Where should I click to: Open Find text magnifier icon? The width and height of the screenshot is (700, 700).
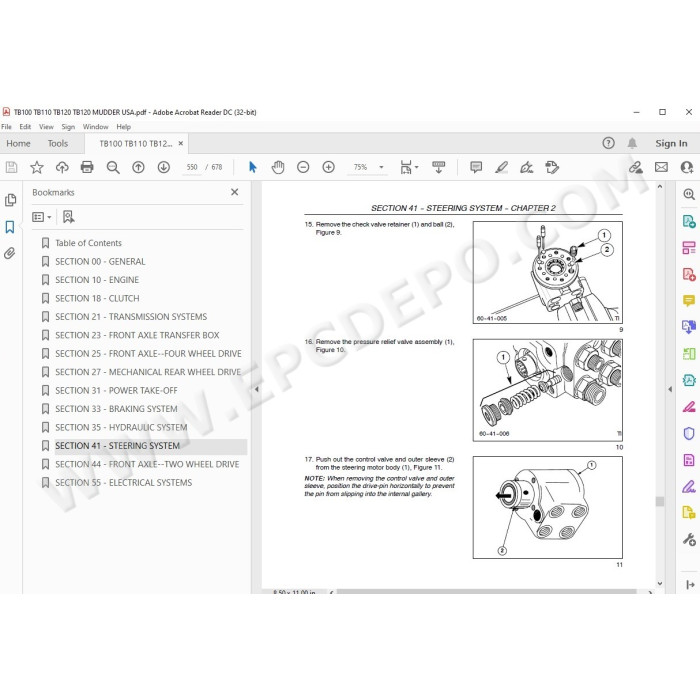[113, 167]
